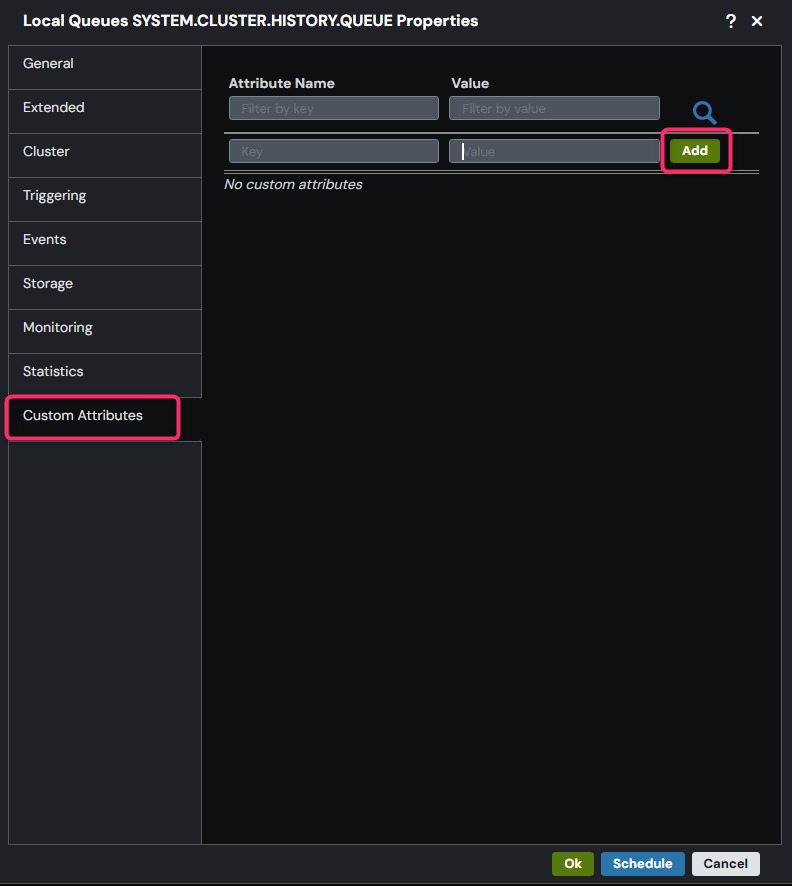Cancel the properties dialog
This screenshot has width=792, height=886.
click(725, 863)
